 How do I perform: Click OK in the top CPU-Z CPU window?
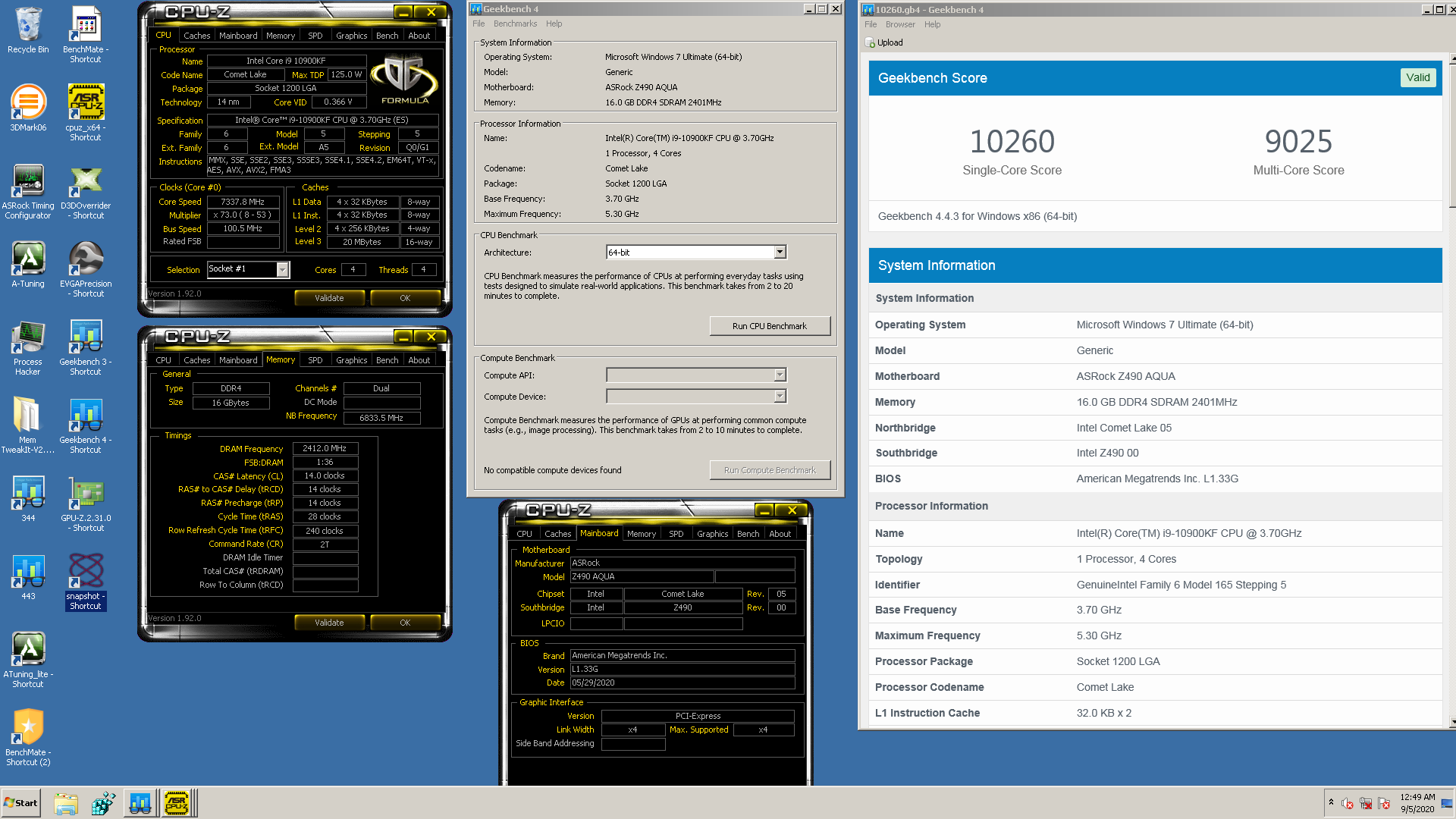[x=405, y=298]
